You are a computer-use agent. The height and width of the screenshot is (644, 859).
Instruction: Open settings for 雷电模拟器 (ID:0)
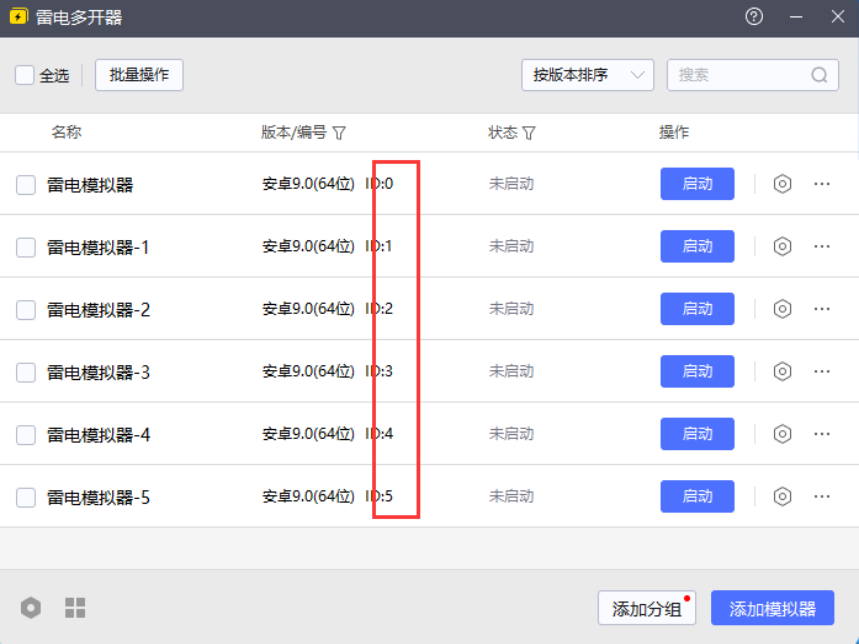pos(782,183)
